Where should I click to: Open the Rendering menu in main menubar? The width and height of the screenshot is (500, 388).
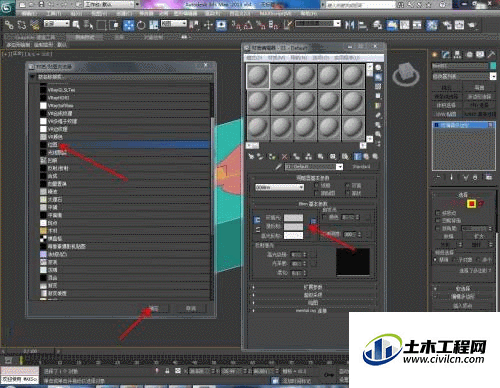click(x=212, y=14)
